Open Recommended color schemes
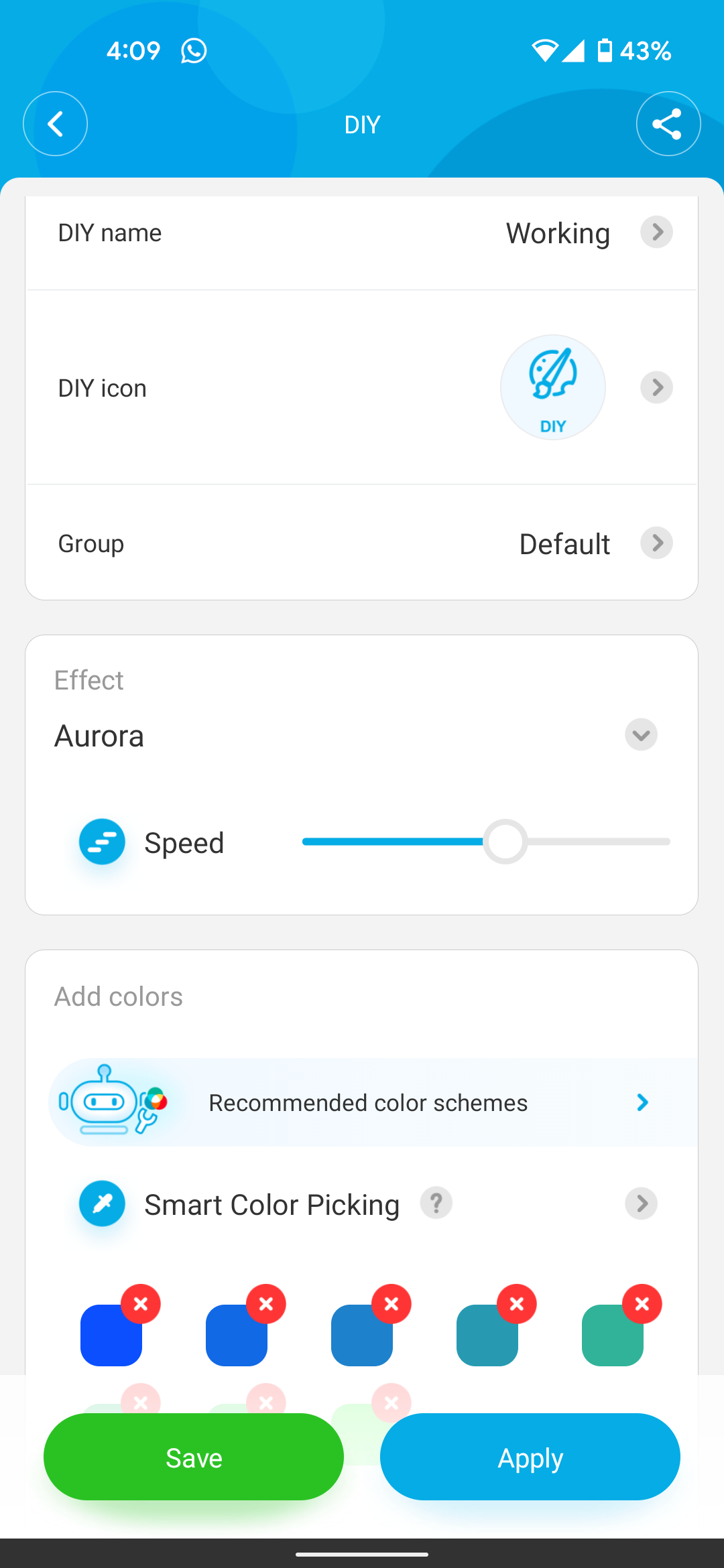Image resolution: width=724 pixels, height=1568 pixels. [369, 1102]
